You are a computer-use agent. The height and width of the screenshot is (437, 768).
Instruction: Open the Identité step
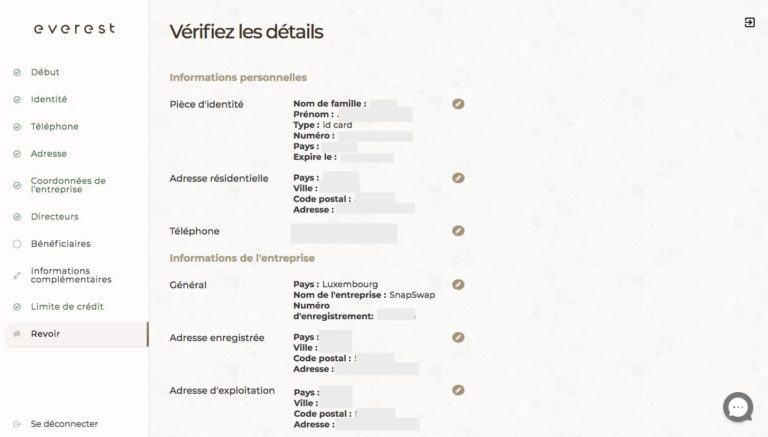click(x=49, y=99)
